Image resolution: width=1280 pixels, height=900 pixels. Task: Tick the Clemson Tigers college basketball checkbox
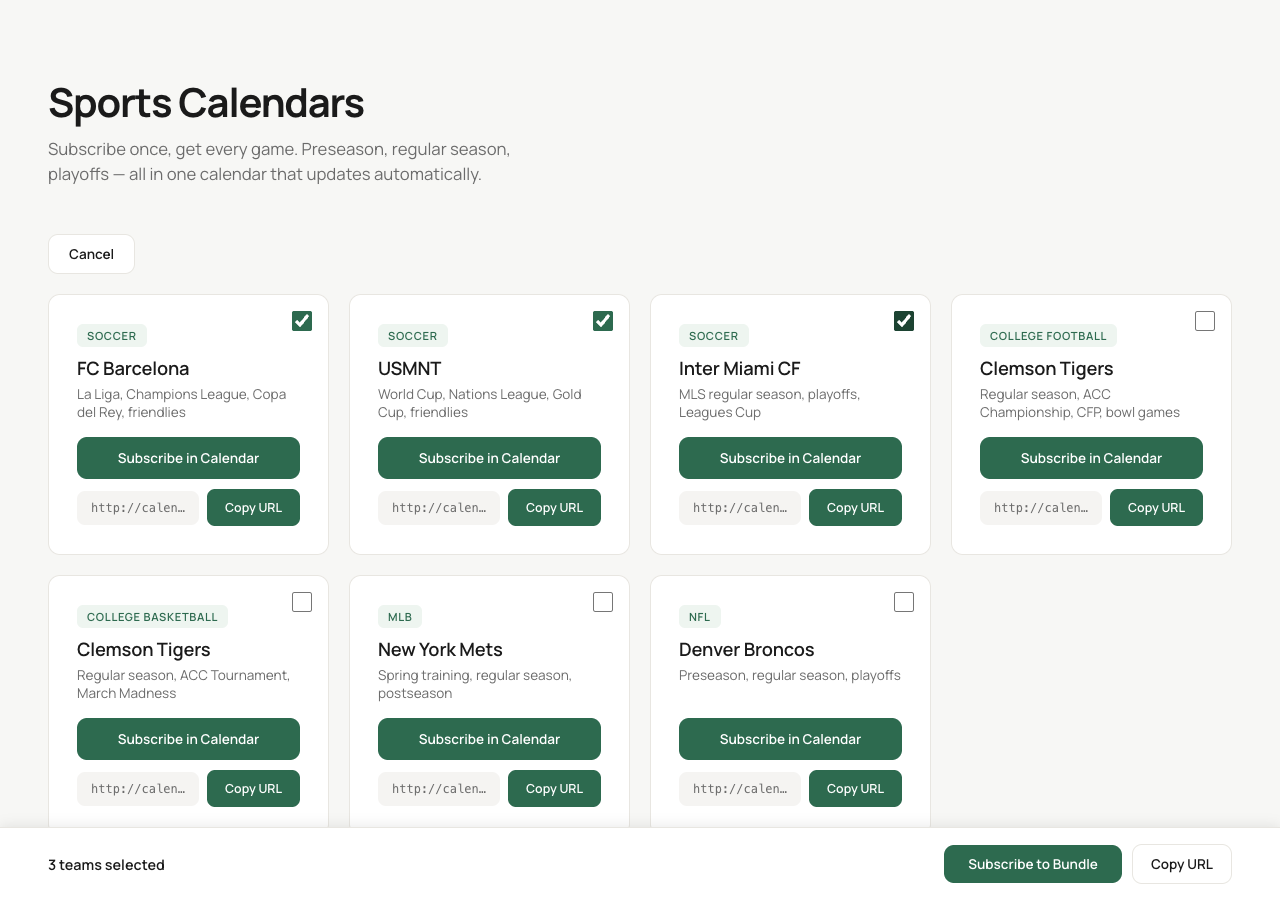pyautogui.click(x=302, y=602)
